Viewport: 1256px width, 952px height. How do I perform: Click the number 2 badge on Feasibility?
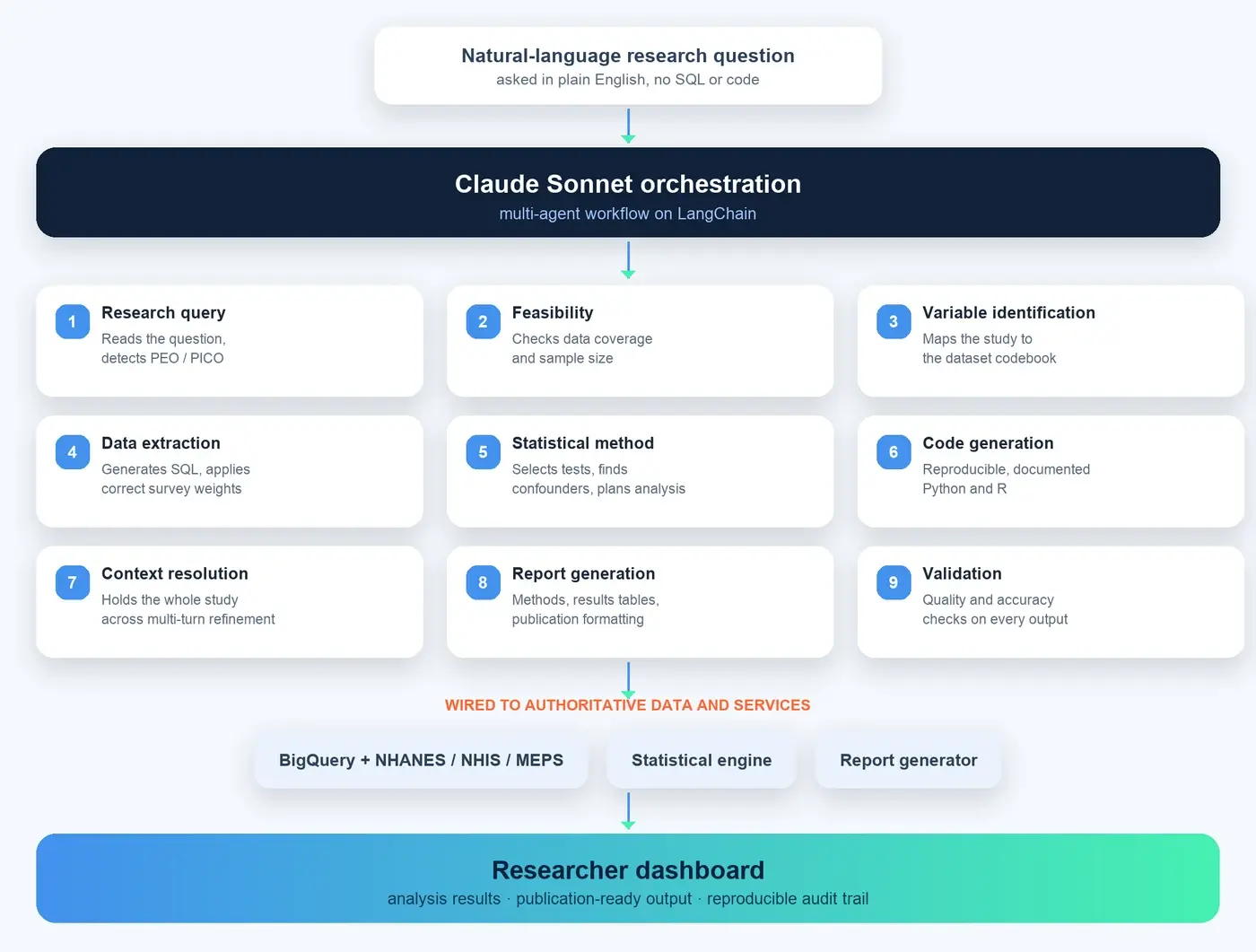(483, 321)
